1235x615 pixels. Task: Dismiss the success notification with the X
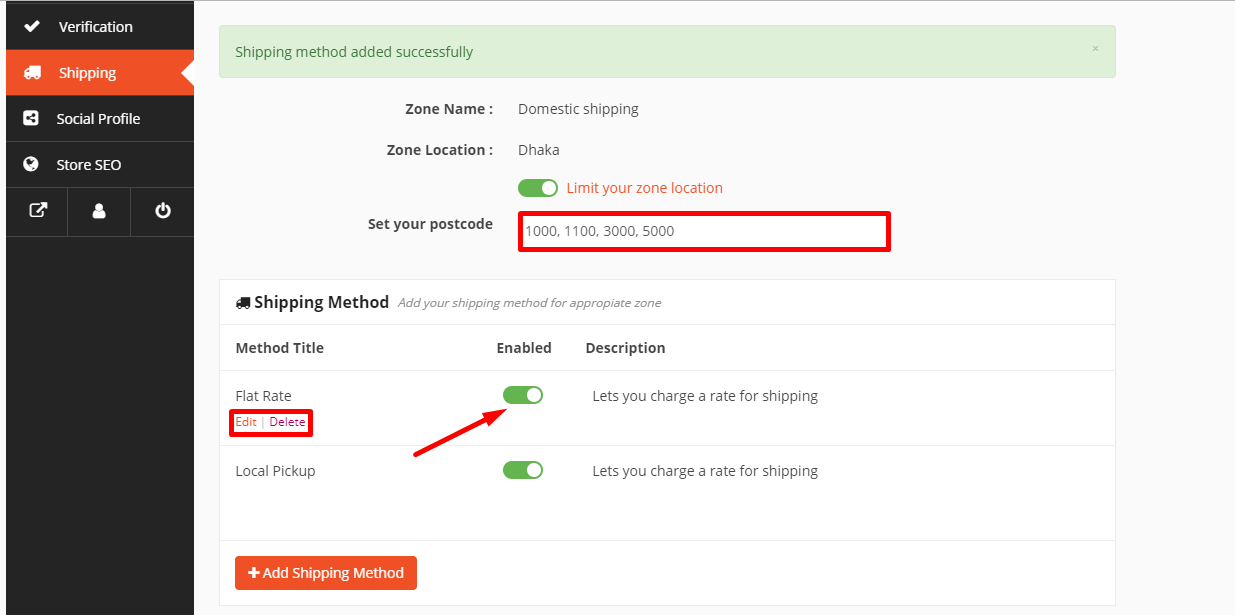[1095, 48]
